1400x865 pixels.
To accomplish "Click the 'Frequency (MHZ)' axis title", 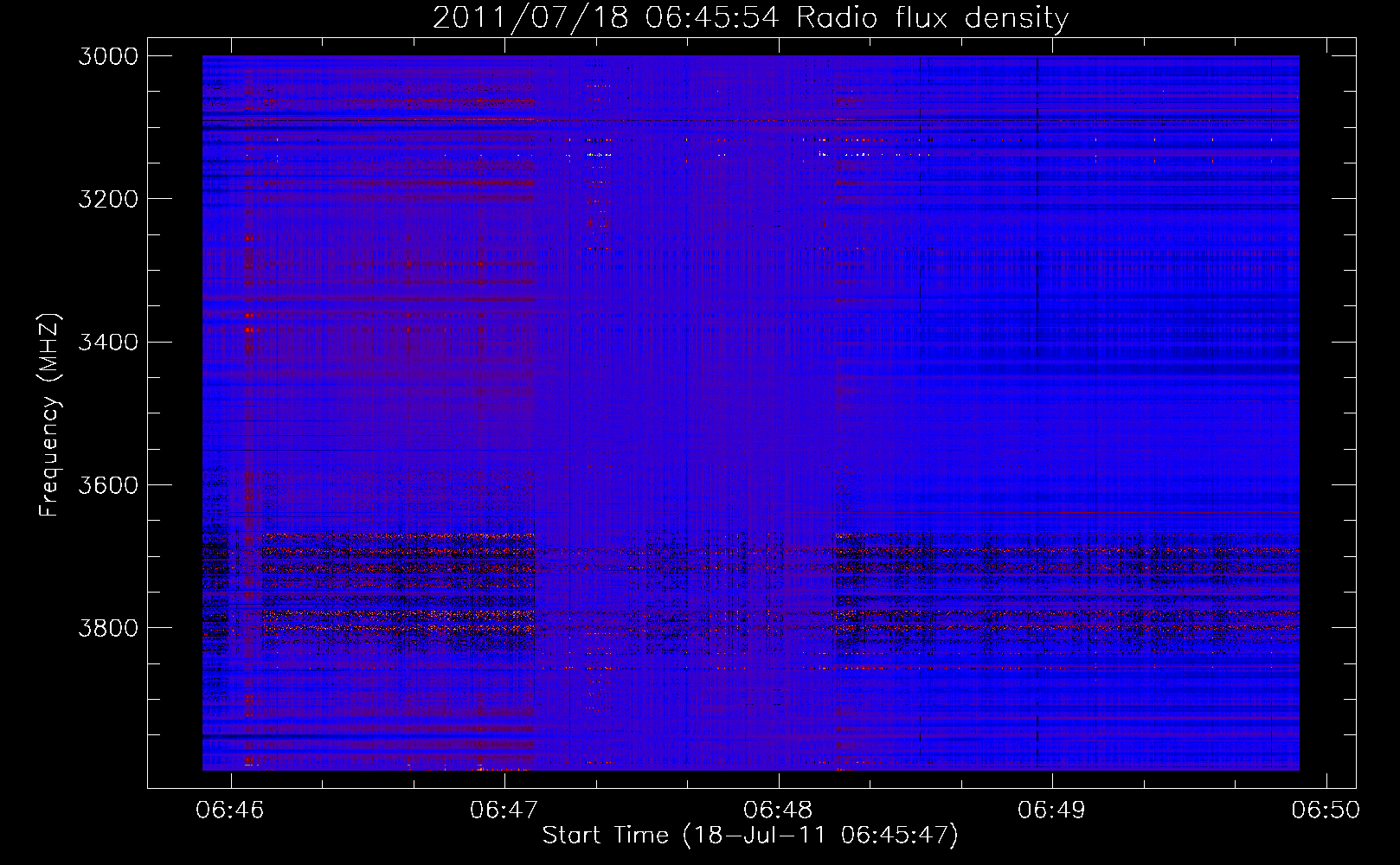I will tap(50, 415).
